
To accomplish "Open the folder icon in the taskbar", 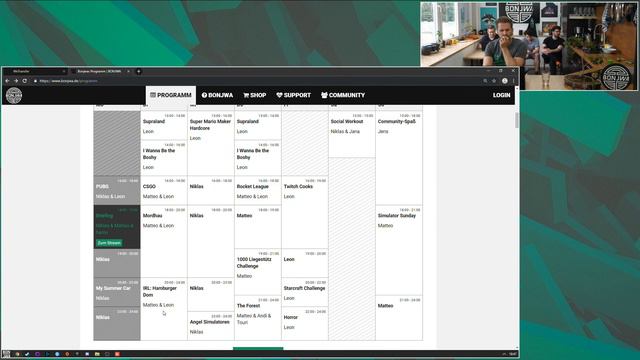I will click(x=97, y=354).
